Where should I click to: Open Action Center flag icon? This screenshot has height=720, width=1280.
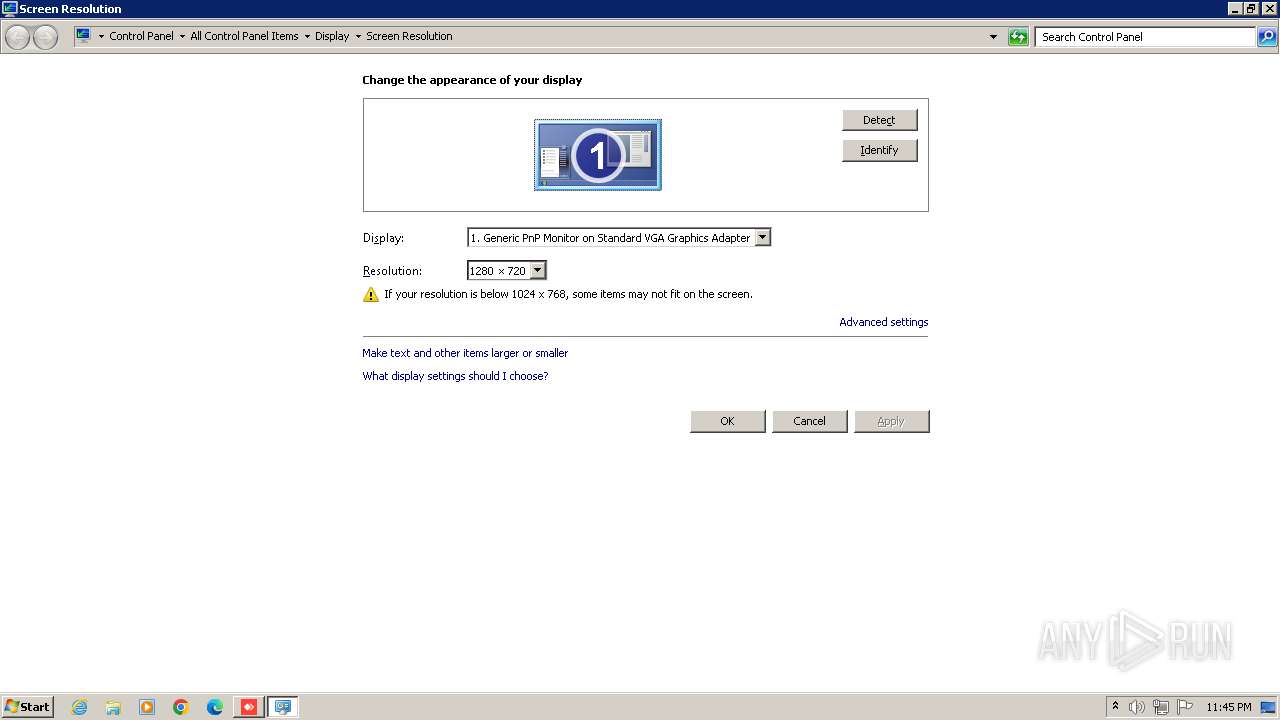point(1185,707)
